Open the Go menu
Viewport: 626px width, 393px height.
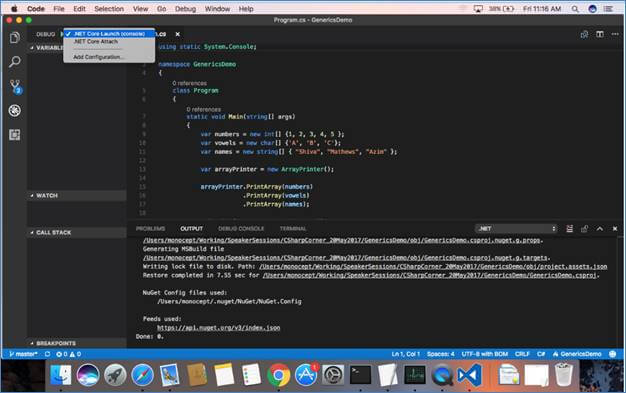pyautogui.click(x=161, y=8)
